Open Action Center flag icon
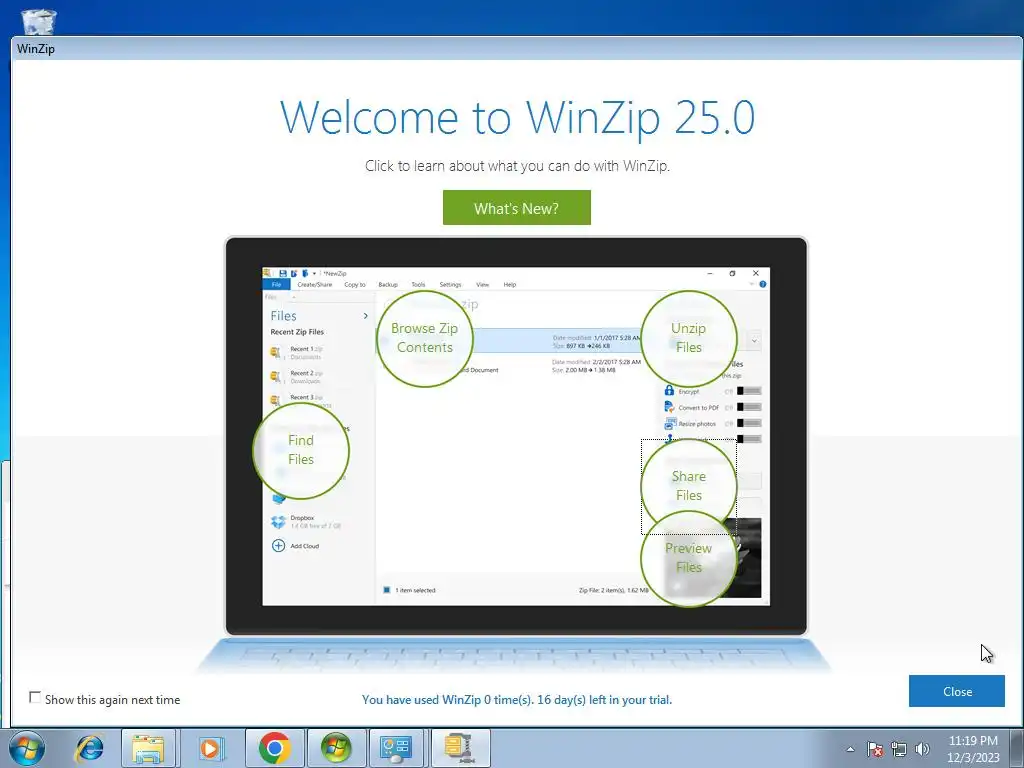 tap(875, 749)
